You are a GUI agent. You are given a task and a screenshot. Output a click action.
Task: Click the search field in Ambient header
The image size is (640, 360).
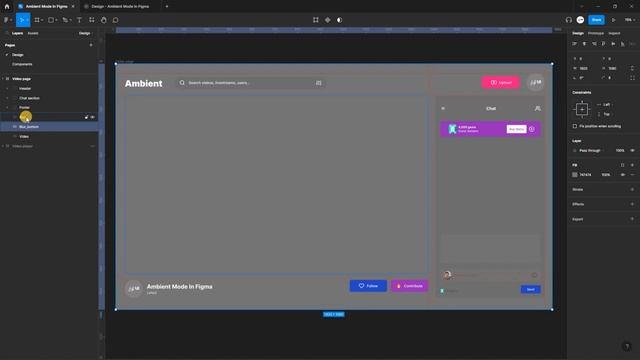coord(250,83)
